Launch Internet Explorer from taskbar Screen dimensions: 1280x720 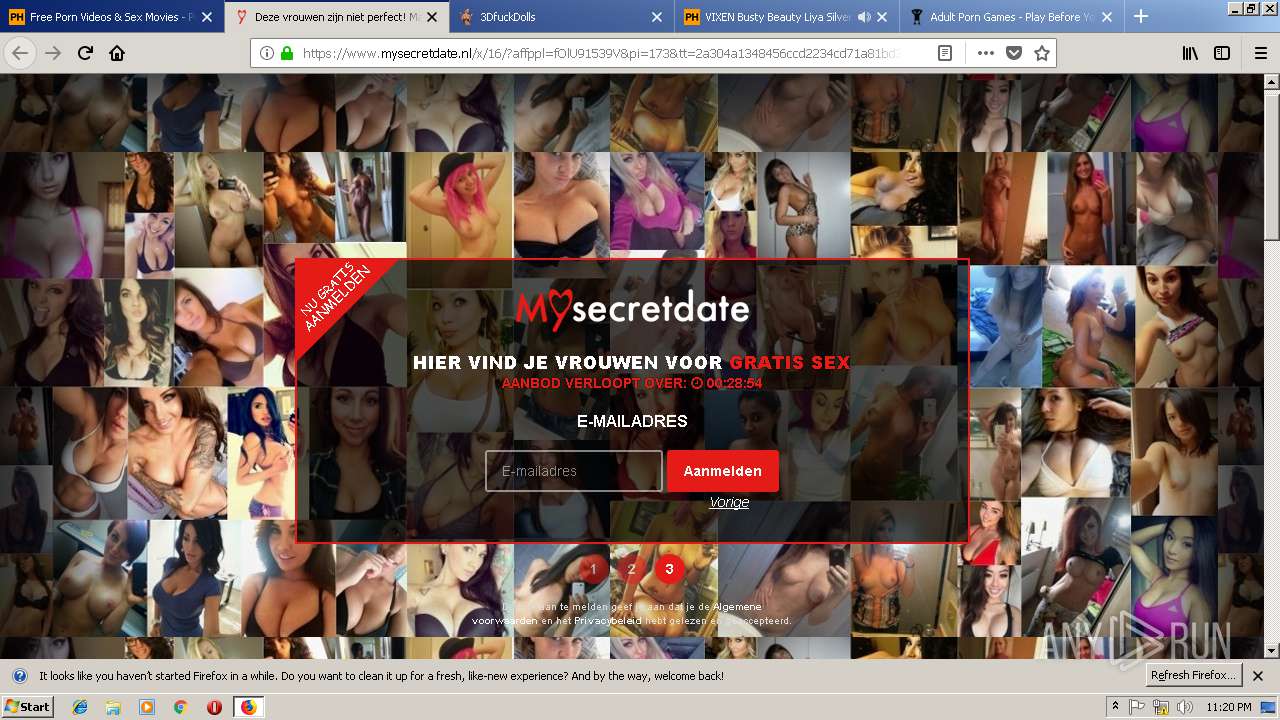tap(80, 707)
